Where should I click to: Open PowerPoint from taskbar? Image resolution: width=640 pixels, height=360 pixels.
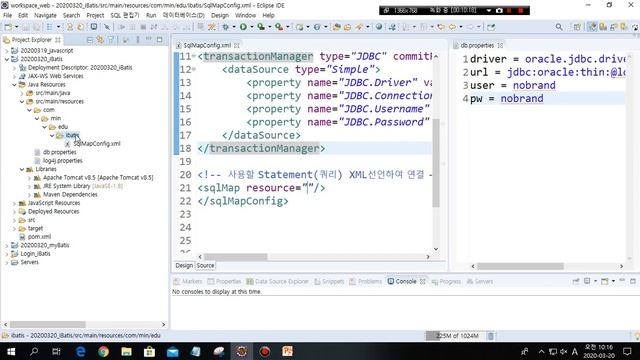click(287, 351)
